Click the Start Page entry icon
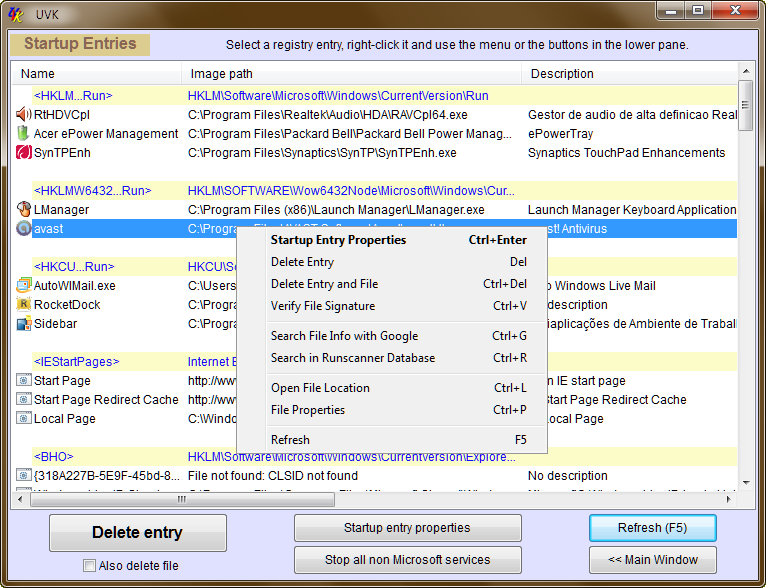The height and width of the screenshot is (588, 766). click(23, 380)
